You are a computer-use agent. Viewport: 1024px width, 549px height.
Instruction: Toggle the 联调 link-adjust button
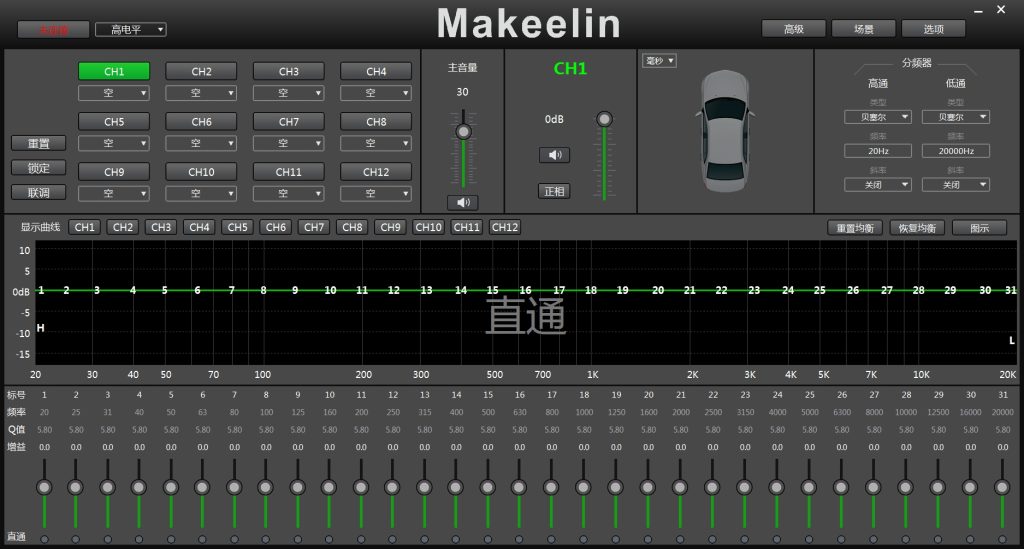click(x=39, y=193)
